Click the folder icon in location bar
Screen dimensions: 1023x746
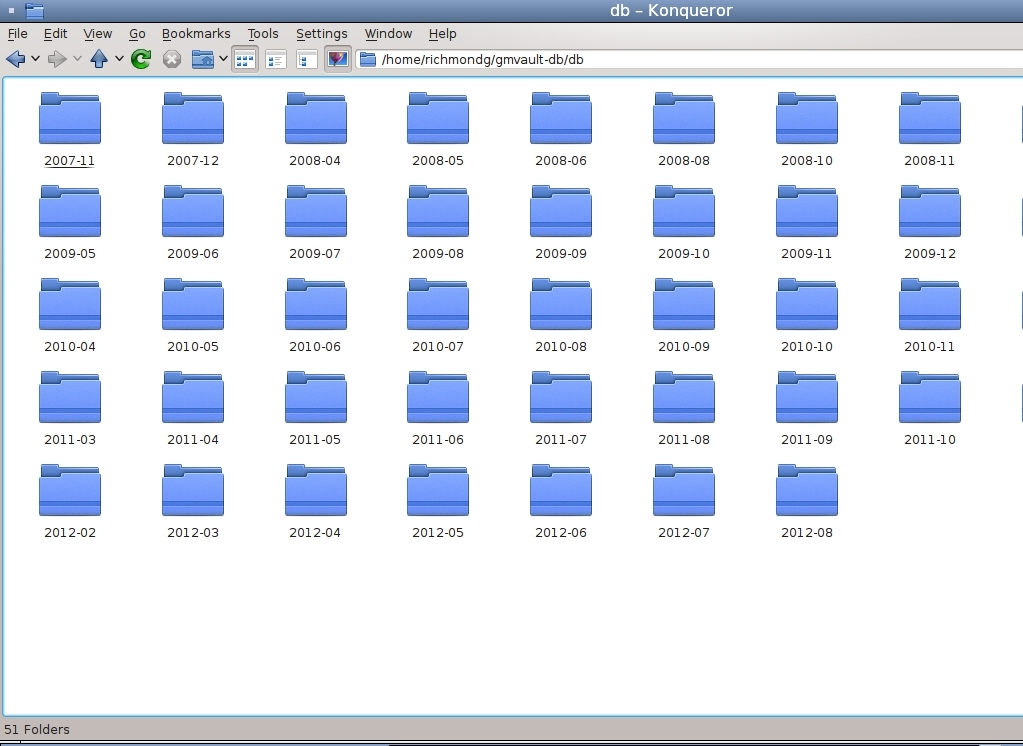368,59
